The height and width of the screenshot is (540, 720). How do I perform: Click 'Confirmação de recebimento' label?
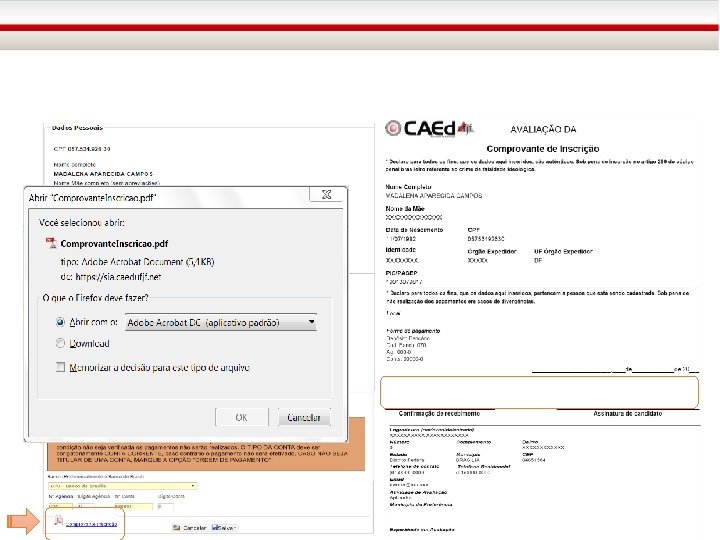tap(439, 413)
